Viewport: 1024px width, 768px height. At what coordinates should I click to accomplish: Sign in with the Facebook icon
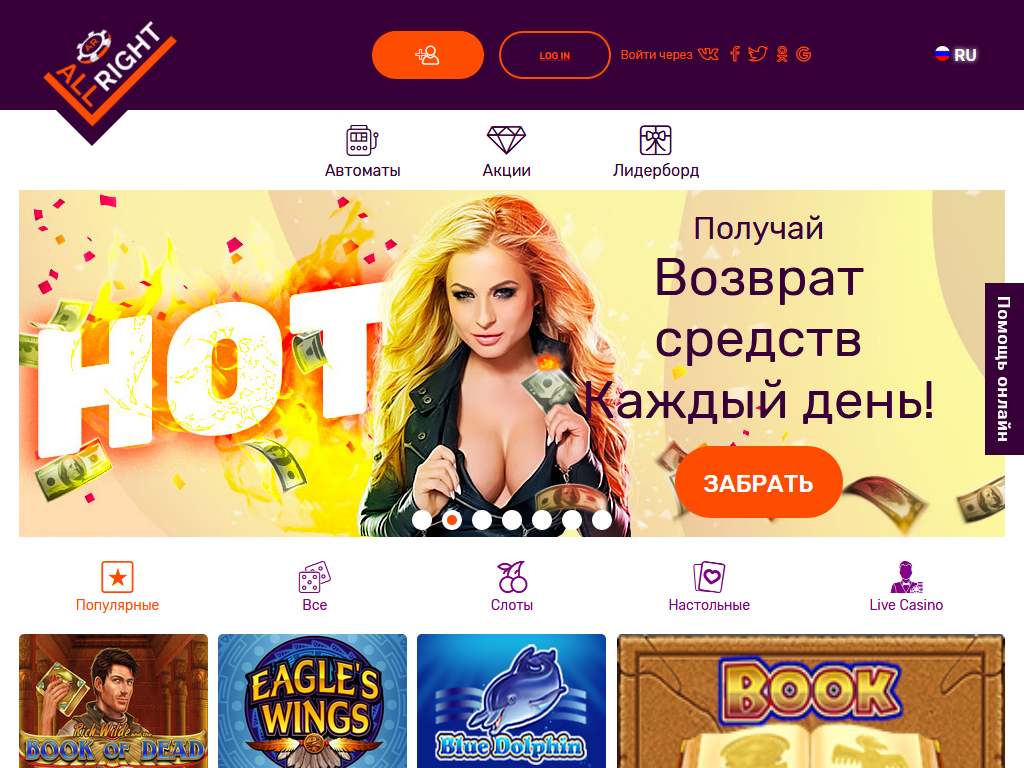pos(735,54)
